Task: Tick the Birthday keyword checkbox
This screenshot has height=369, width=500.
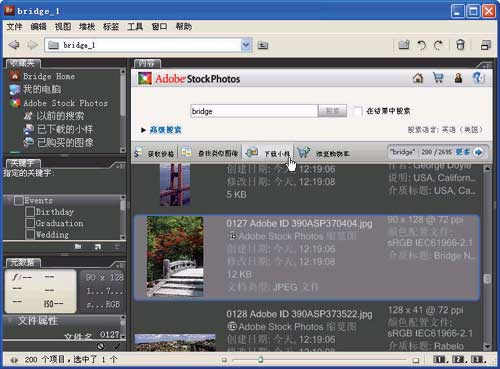Action: pos(30,212)
